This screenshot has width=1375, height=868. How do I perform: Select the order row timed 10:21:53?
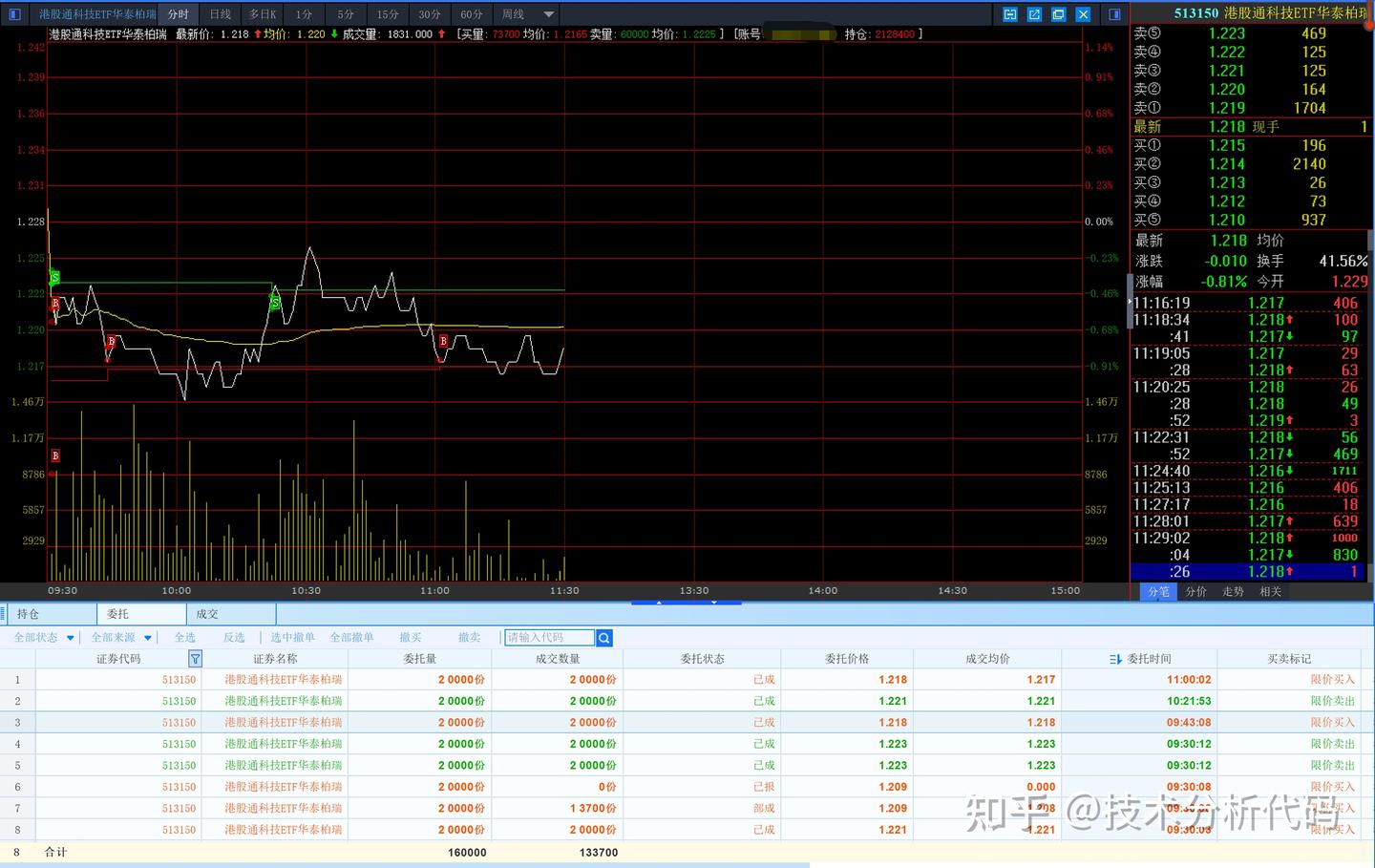(687, 701)
